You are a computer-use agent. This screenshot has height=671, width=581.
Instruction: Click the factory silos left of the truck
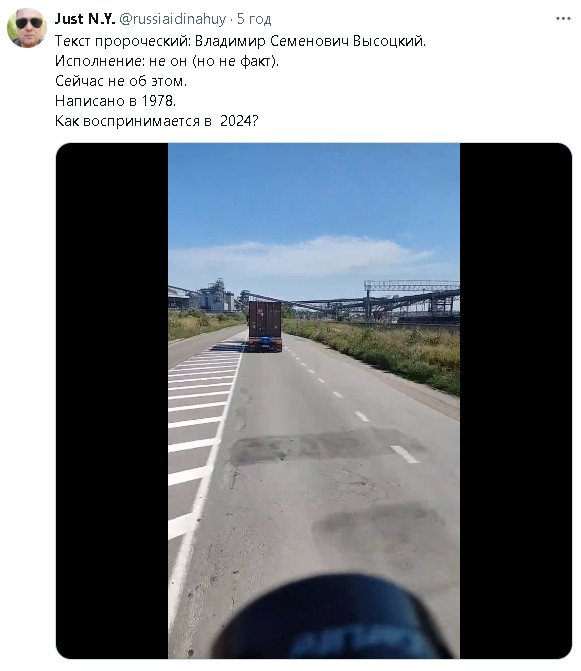click(214, 295)
